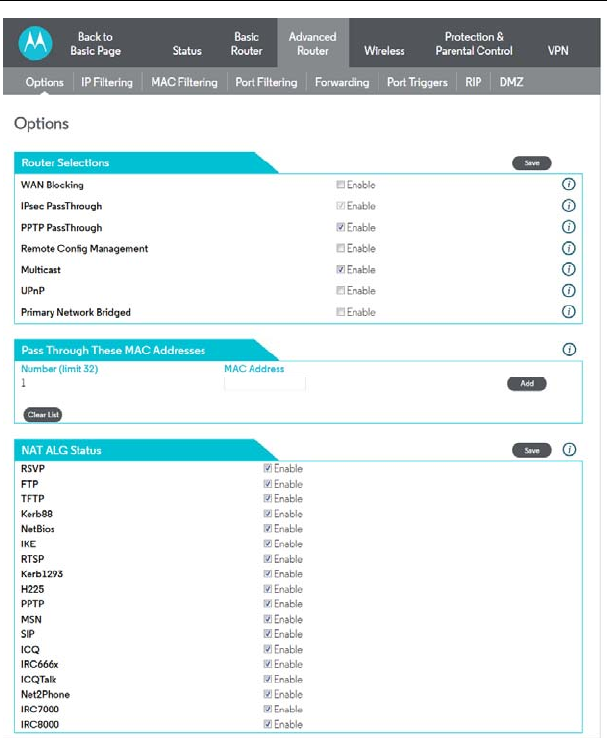
Task: Open info icon for Remote Config Management
Action: 568,248
